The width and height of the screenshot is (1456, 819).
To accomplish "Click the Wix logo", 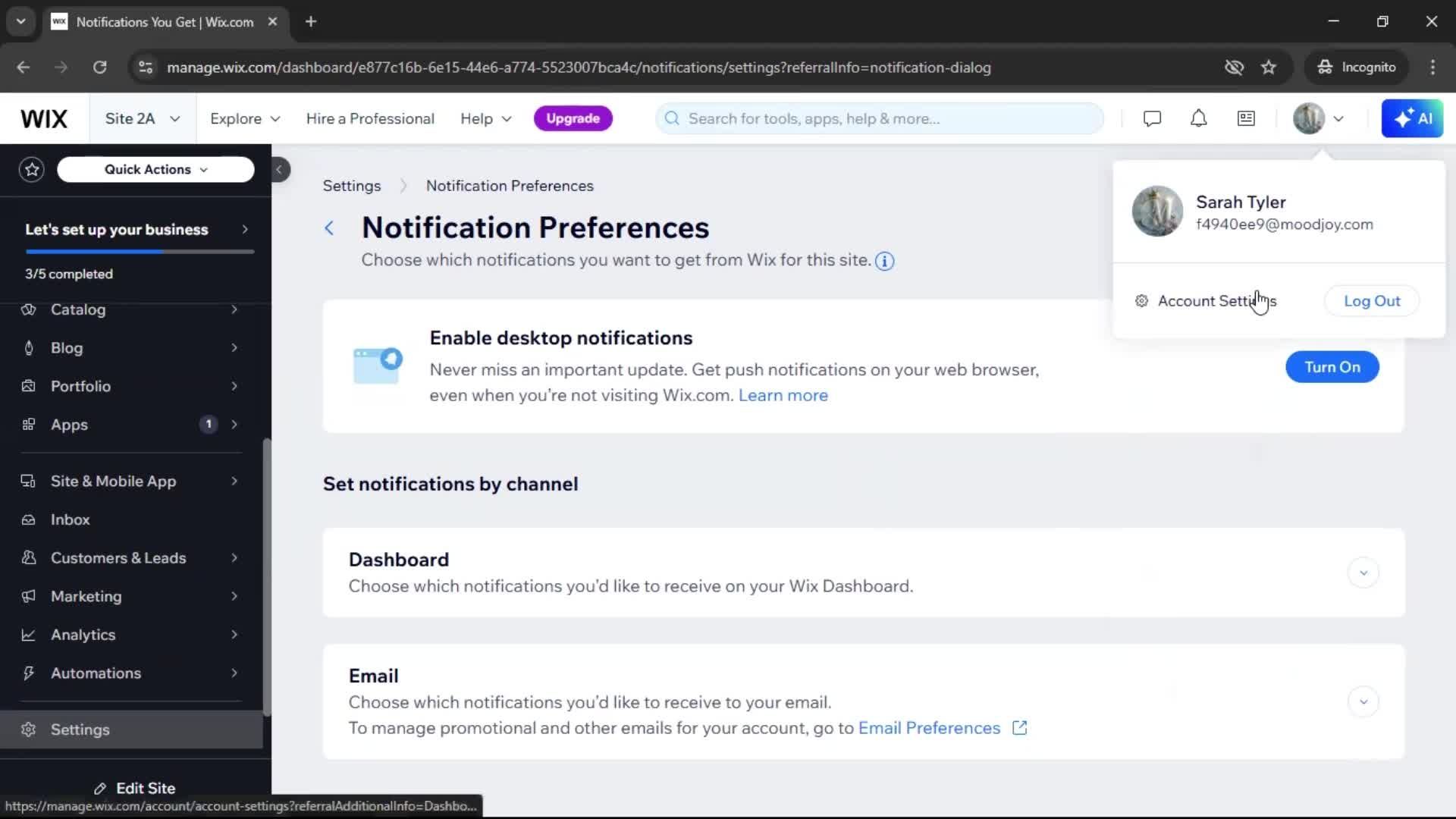I will (44, 119).
